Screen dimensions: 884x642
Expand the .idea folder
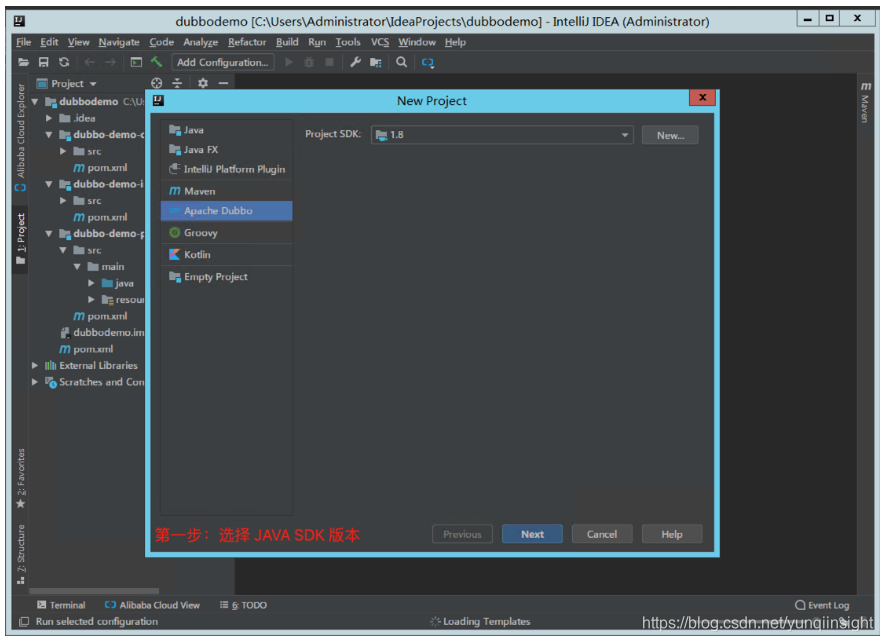point(49,118)
